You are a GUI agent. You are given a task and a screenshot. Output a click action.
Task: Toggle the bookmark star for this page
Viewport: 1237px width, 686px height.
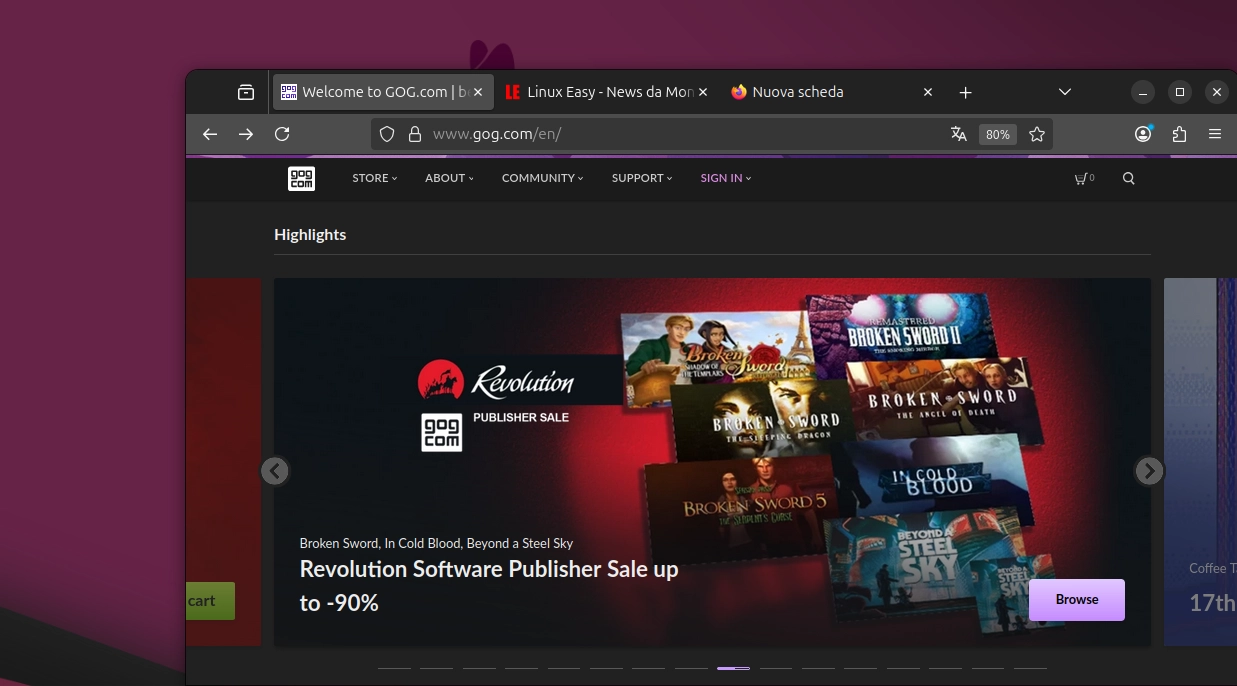[1037, 133]
